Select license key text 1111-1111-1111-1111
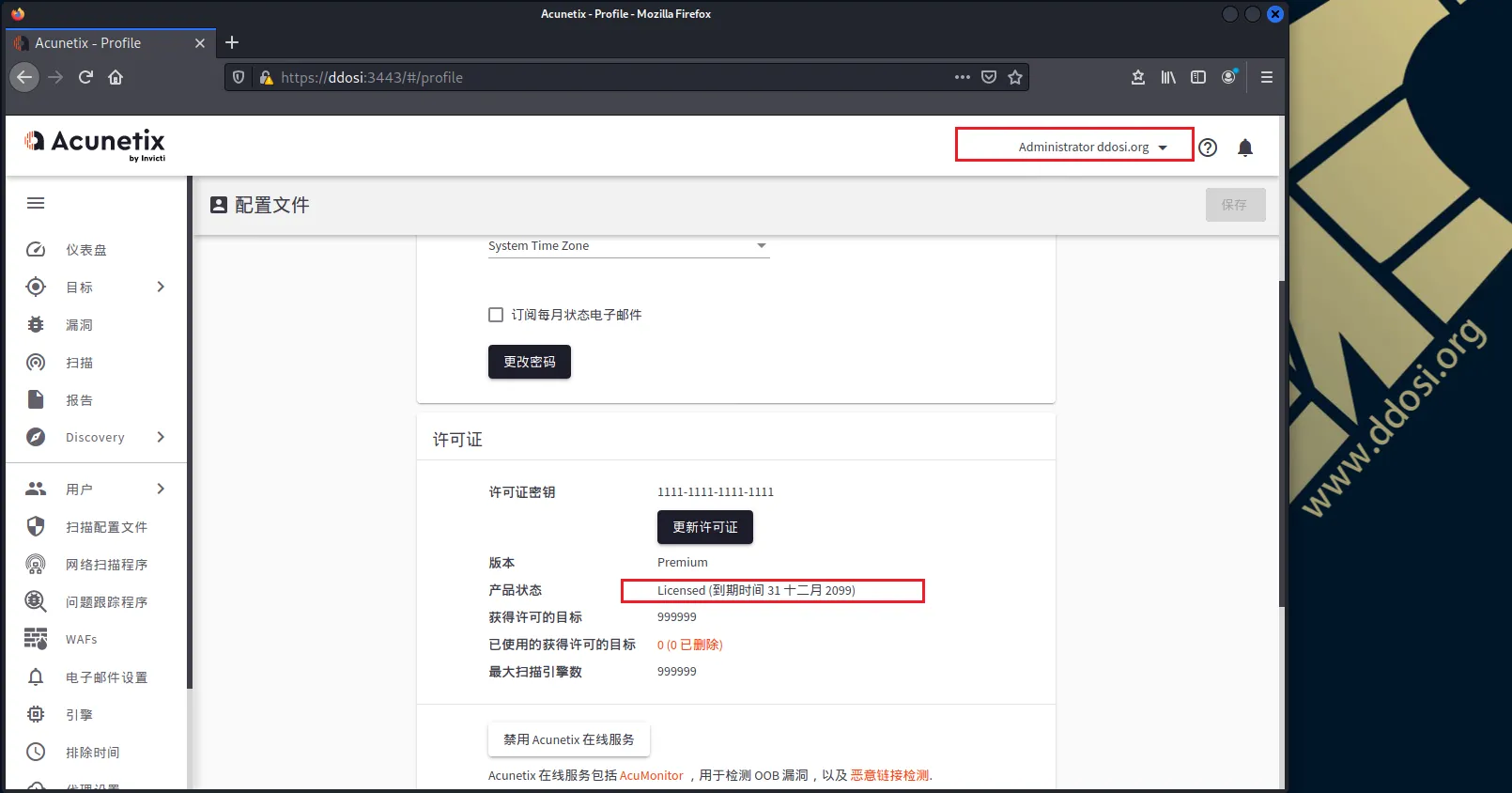Viewport: 1512px width, 793px height. pos(716,491)
